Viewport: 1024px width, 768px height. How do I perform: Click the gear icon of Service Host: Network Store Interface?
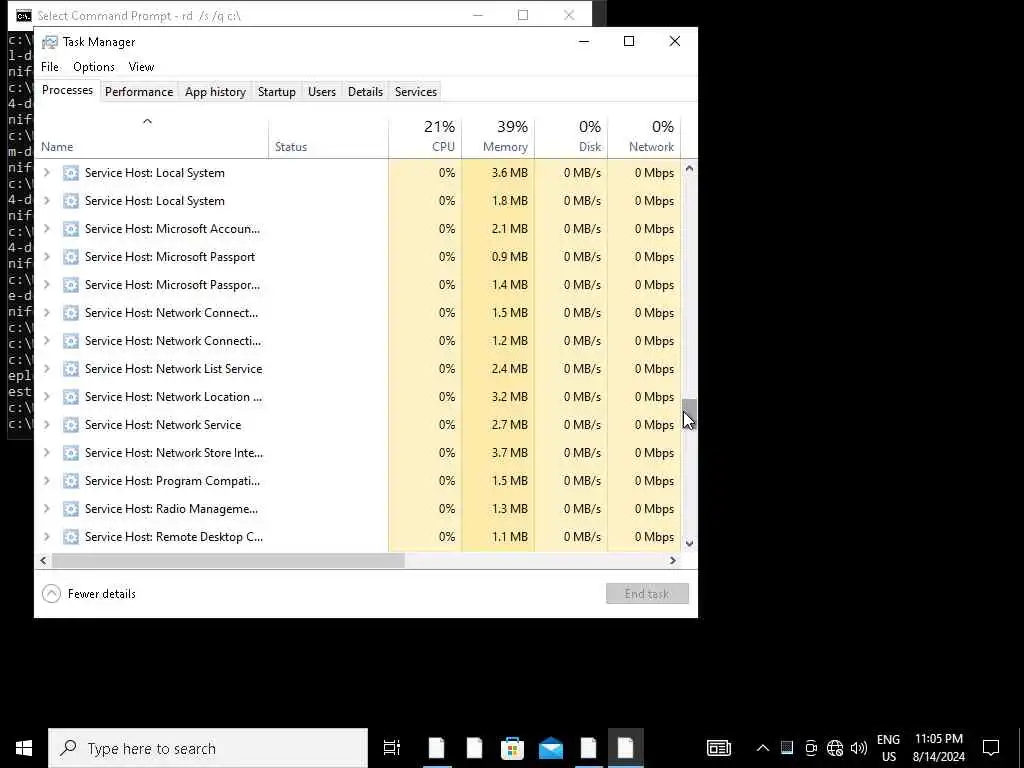(71, 453)
